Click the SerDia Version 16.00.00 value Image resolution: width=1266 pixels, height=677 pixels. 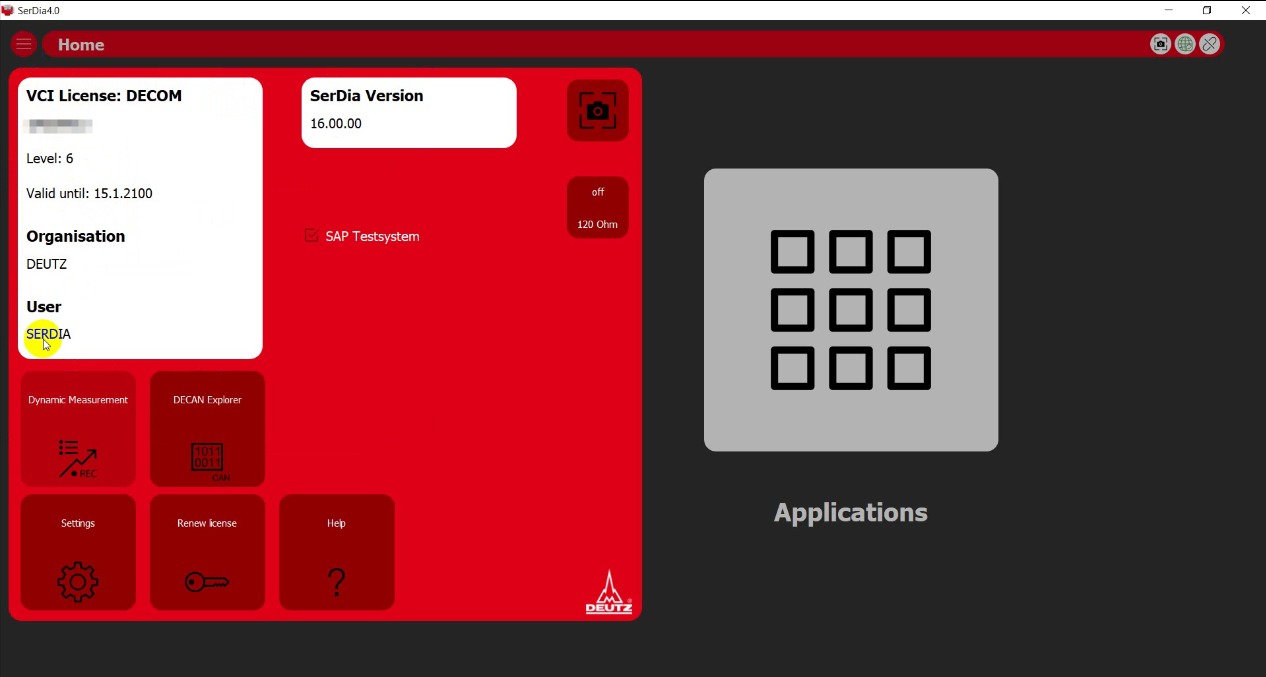[x=336, y=124]
